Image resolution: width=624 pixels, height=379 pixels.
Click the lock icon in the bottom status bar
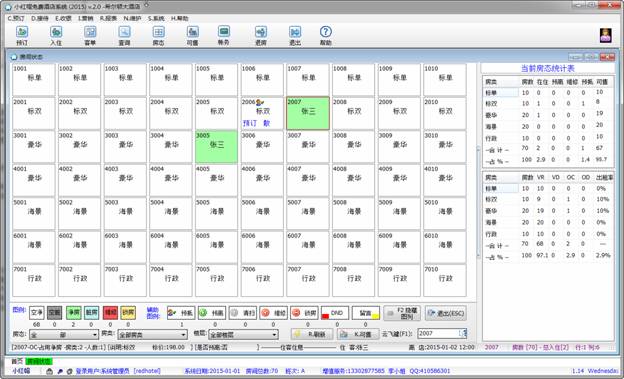[x=49, y=371]
